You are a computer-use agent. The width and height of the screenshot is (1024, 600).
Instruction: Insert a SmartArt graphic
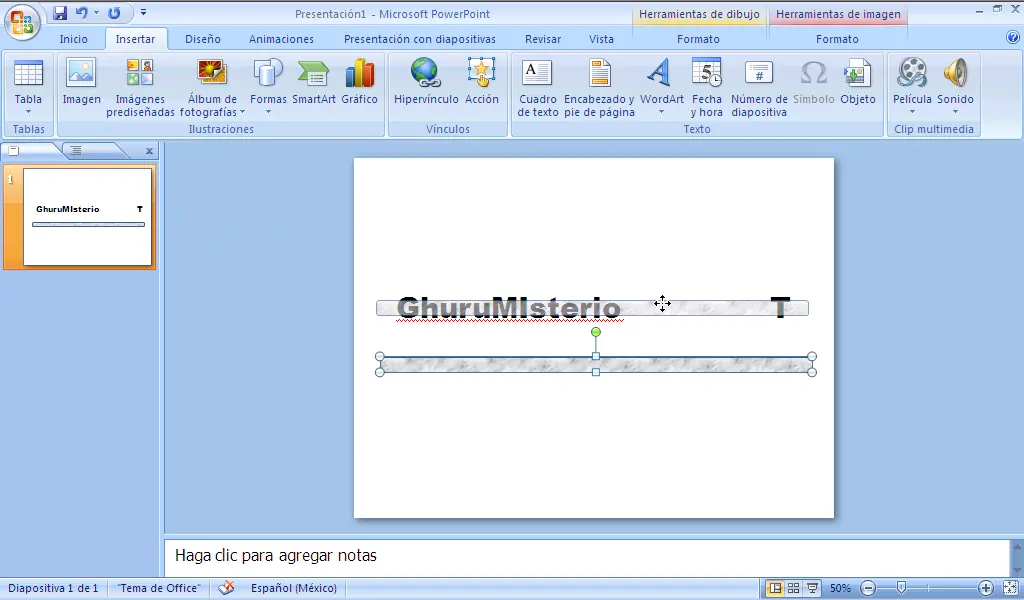coord(313,82)
